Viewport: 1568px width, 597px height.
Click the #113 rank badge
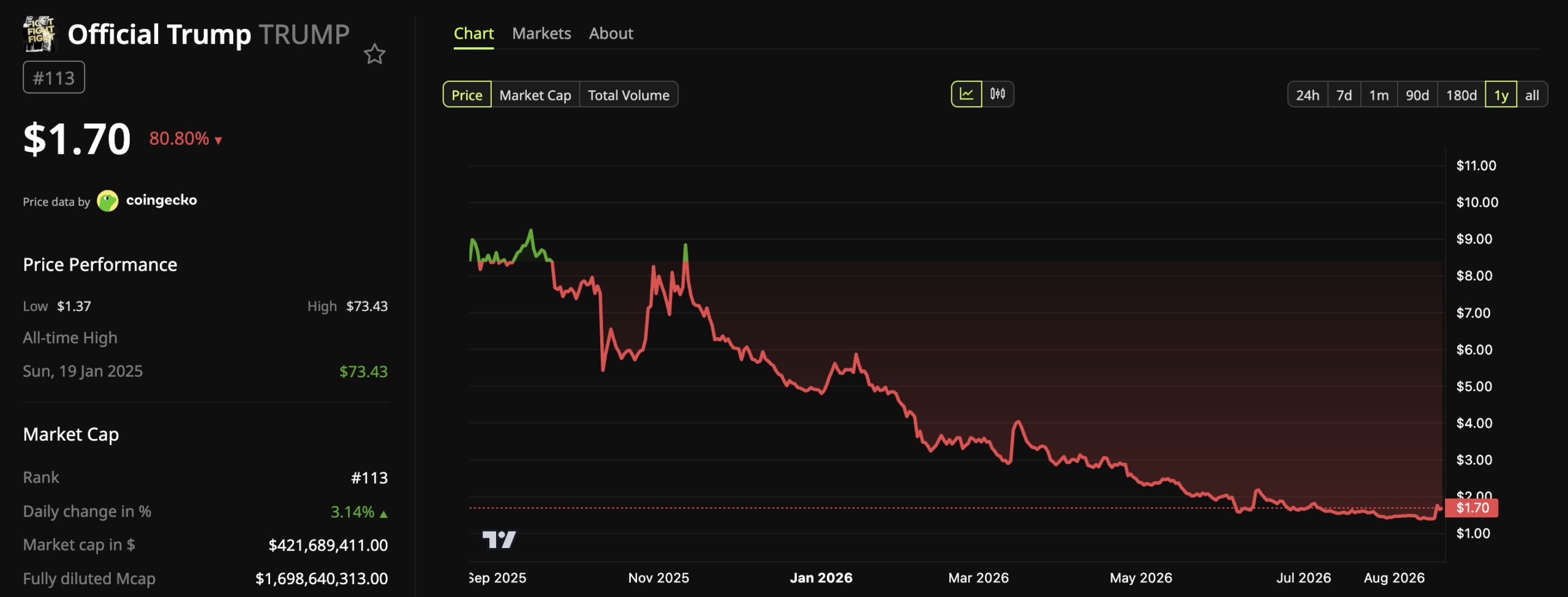[x=54, y=78]
